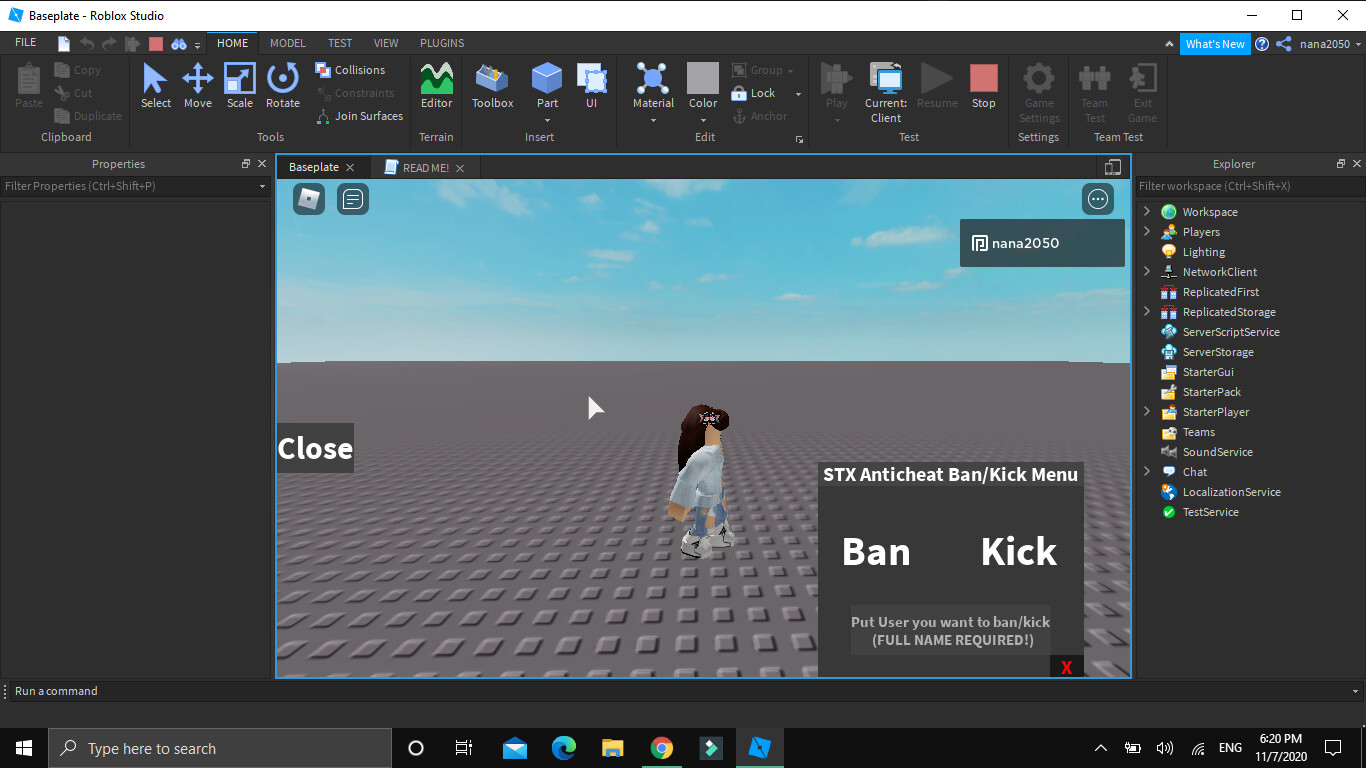
Task: Open the in-game chat icon
Action: (x=353, y=199)
